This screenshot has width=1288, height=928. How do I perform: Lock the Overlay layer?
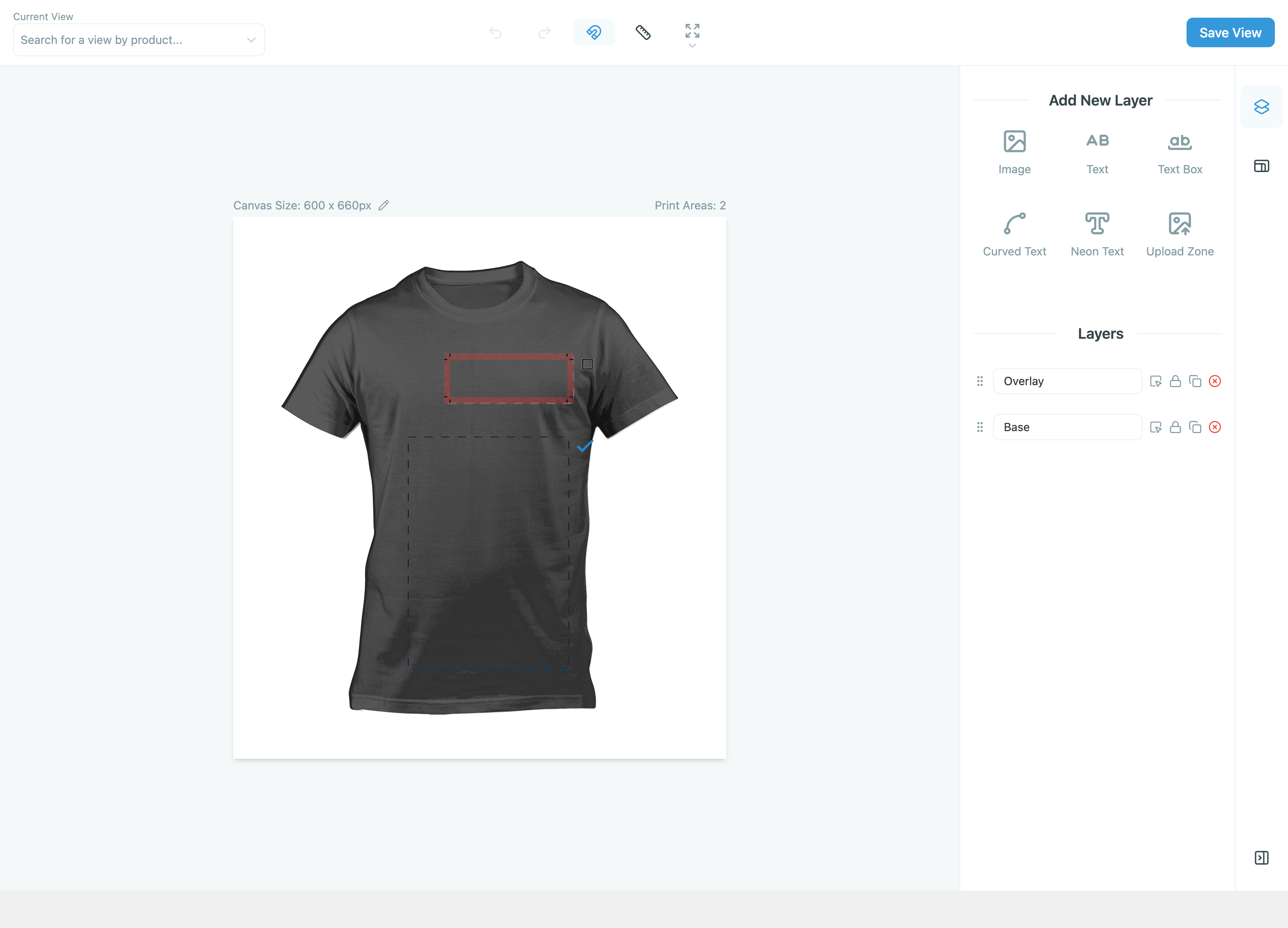[x=1175, y=381]
